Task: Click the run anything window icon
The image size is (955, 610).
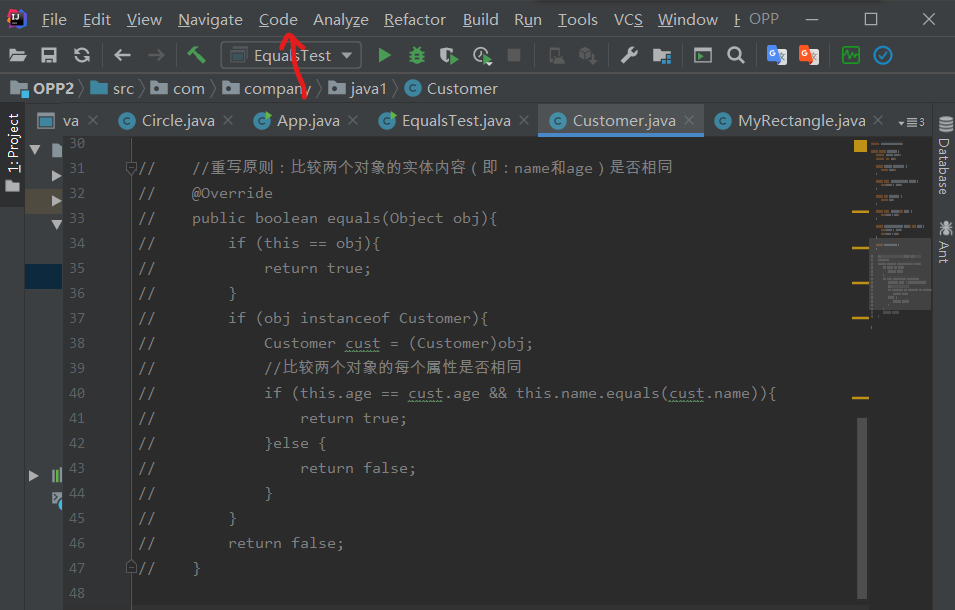Action: point(702,55)
